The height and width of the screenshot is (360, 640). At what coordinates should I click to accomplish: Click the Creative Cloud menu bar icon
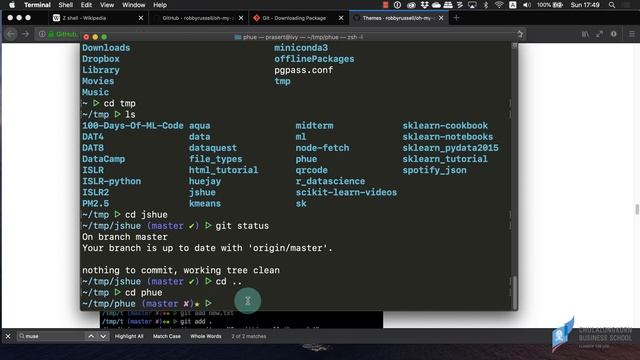[x=411, y=5]
